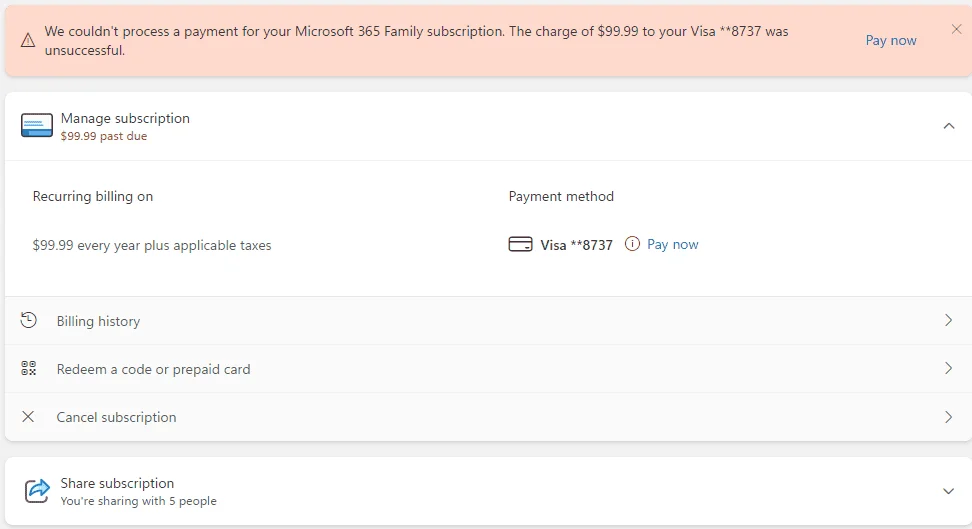Click the warning triangle icon in the alert banner
972x529 pixels.
[28, 40]
